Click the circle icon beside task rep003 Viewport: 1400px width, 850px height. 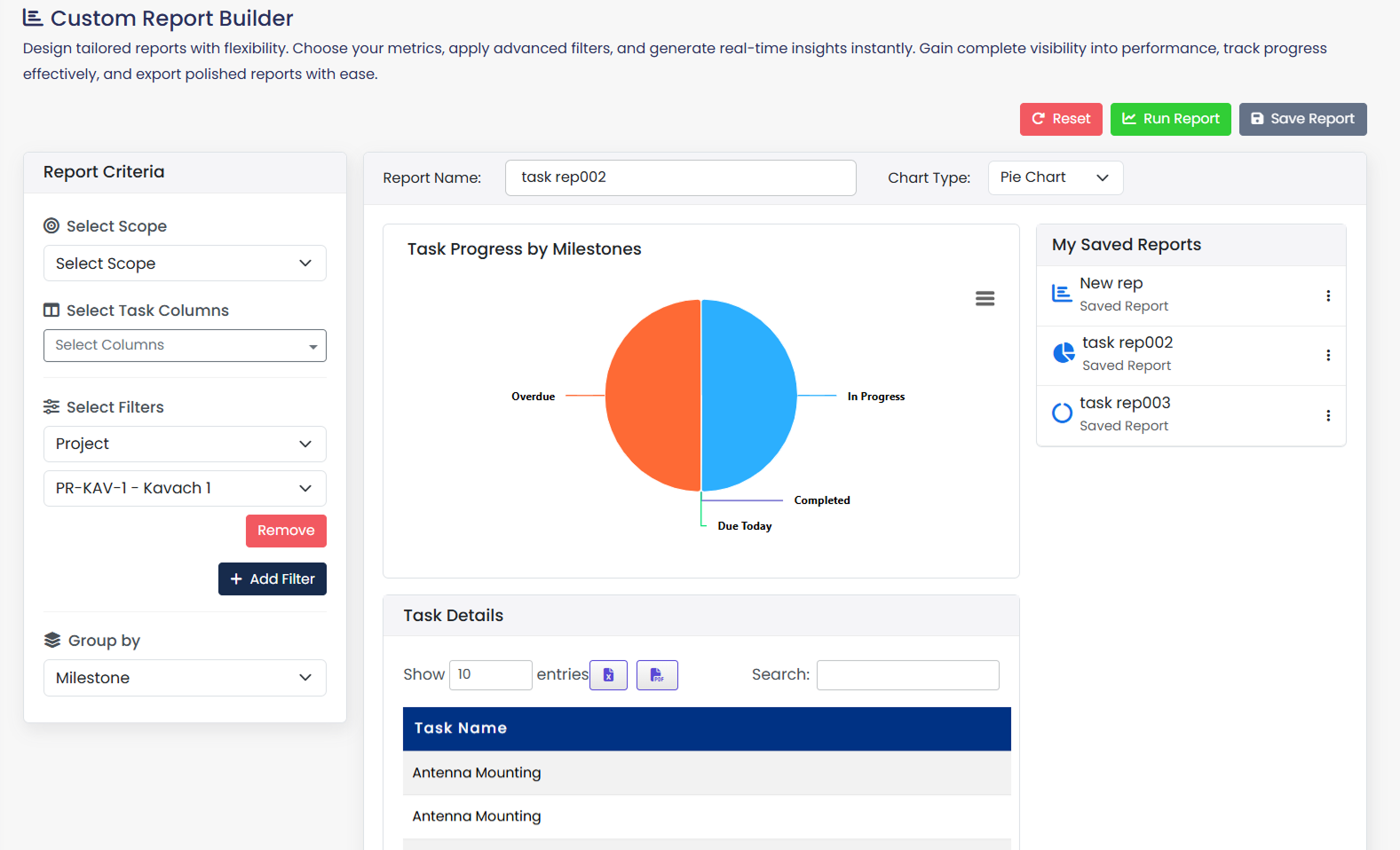pos(1062,413)
